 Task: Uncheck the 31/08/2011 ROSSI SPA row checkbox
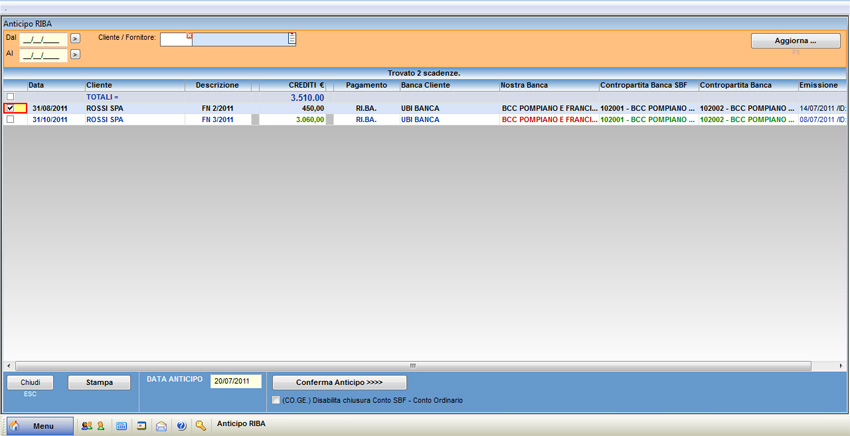click(x=11, y=108)
